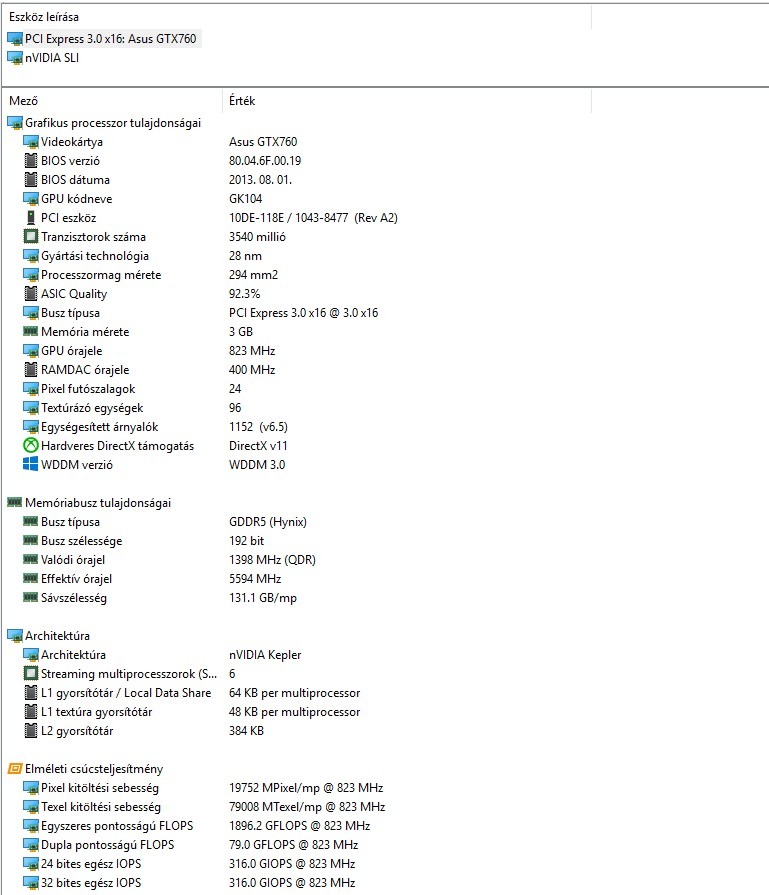Viewport: 769px width, 895px height.
Task: Select PCI Express 3.0 x16 @ 3.0 x16 value
Action: point(304,313)
